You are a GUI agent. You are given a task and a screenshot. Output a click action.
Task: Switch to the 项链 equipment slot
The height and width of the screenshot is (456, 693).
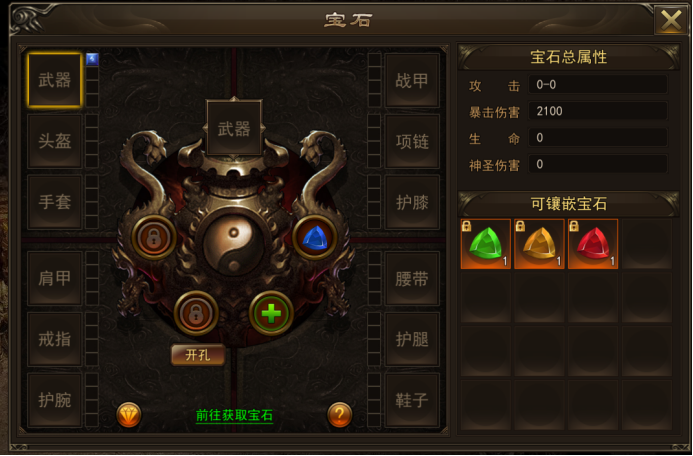[x=412, y=141]
